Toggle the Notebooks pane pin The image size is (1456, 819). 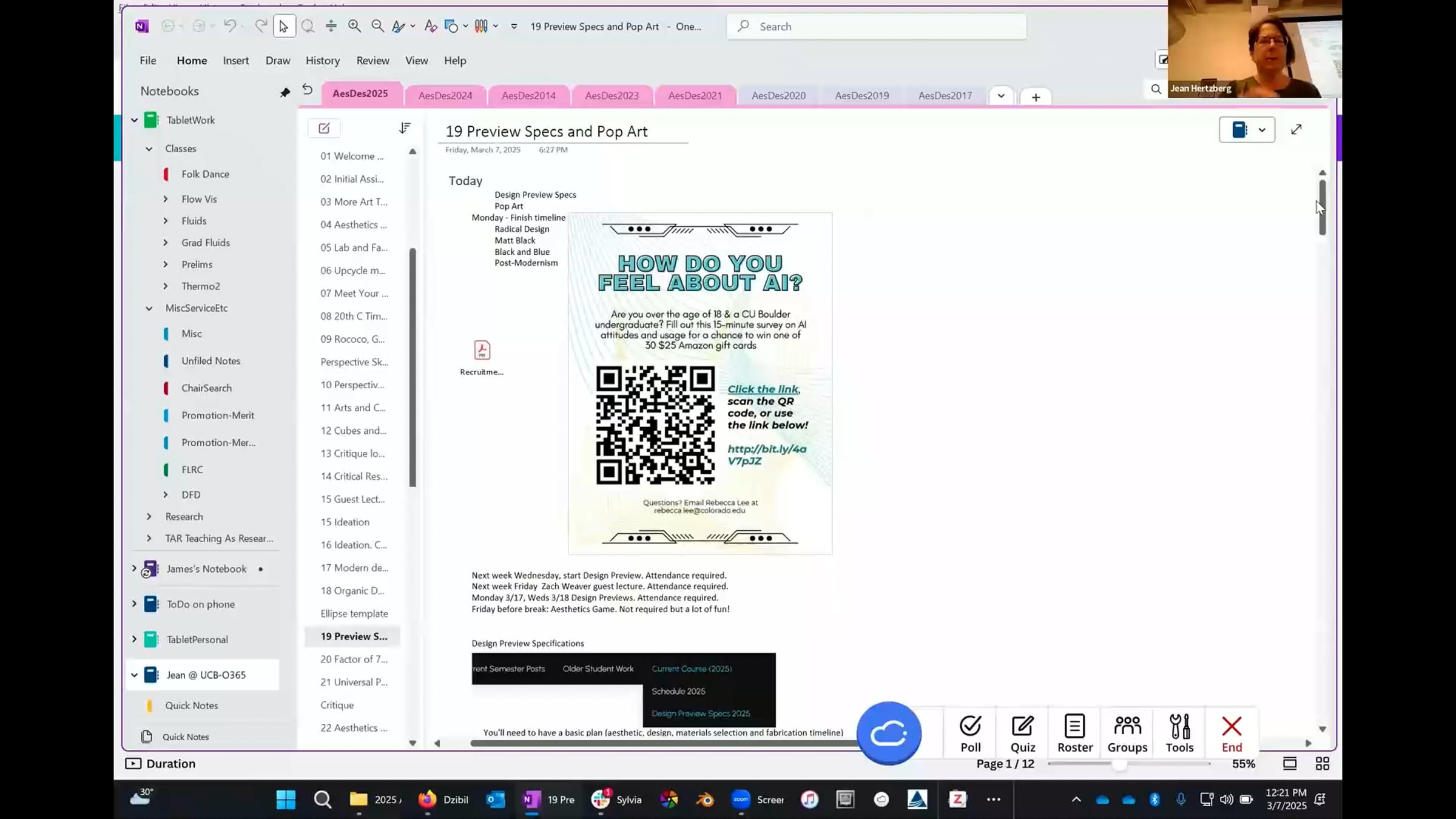(x=285, y=92)
